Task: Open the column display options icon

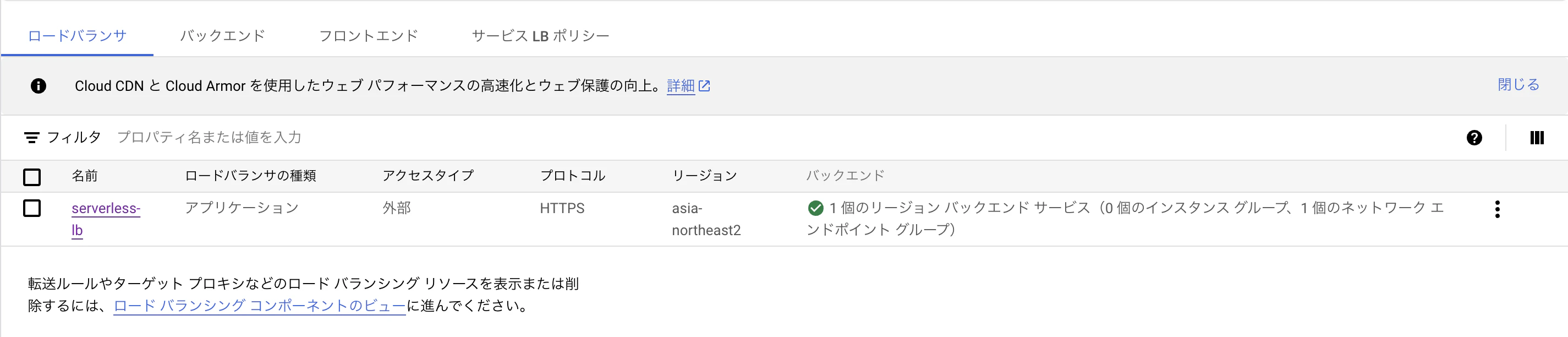Action: pyautogui.click(x=1536, y=138)
